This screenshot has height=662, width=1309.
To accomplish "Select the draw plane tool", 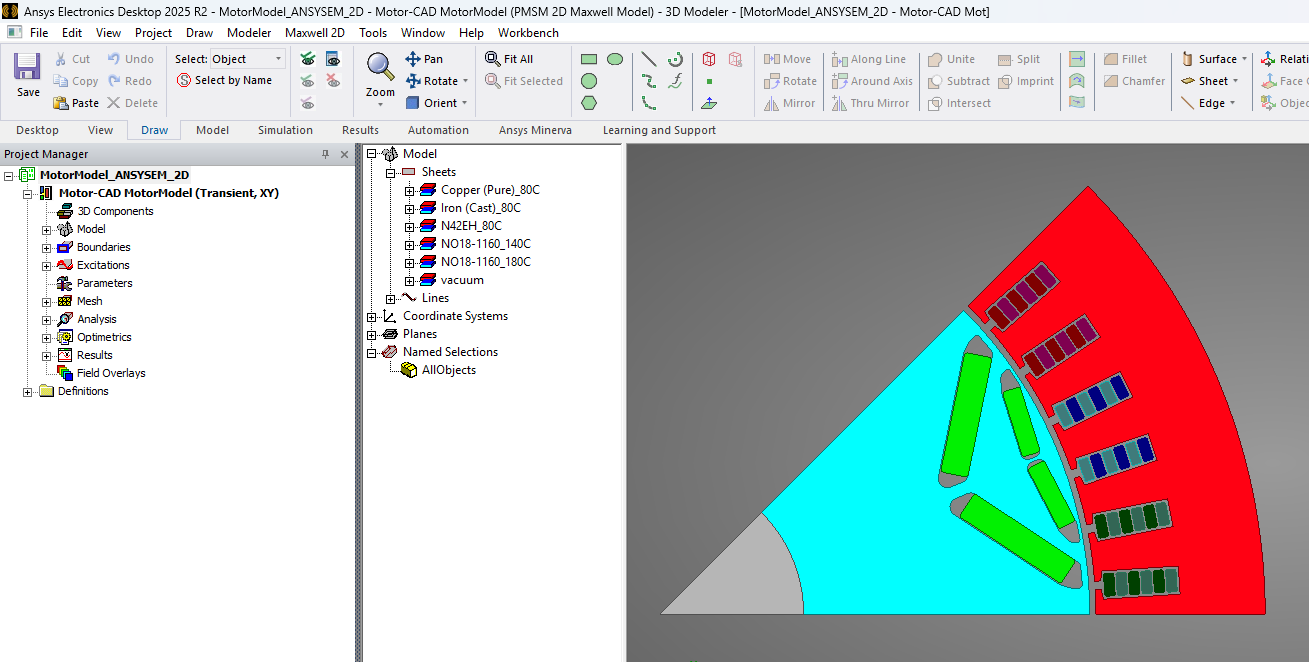I will pyautogui.click(x=709, y=103).
